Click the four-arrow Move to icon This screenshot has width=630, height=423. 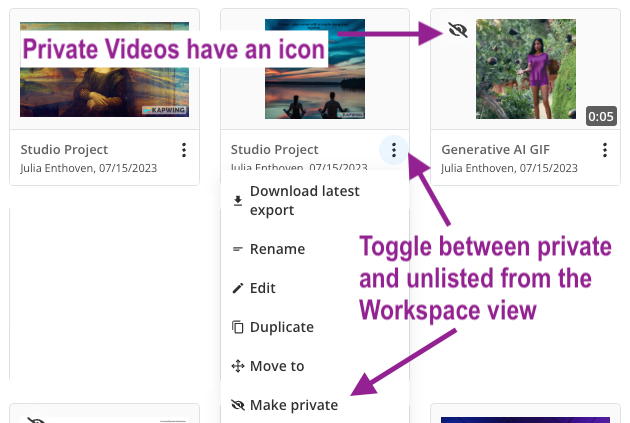point(237,366)
